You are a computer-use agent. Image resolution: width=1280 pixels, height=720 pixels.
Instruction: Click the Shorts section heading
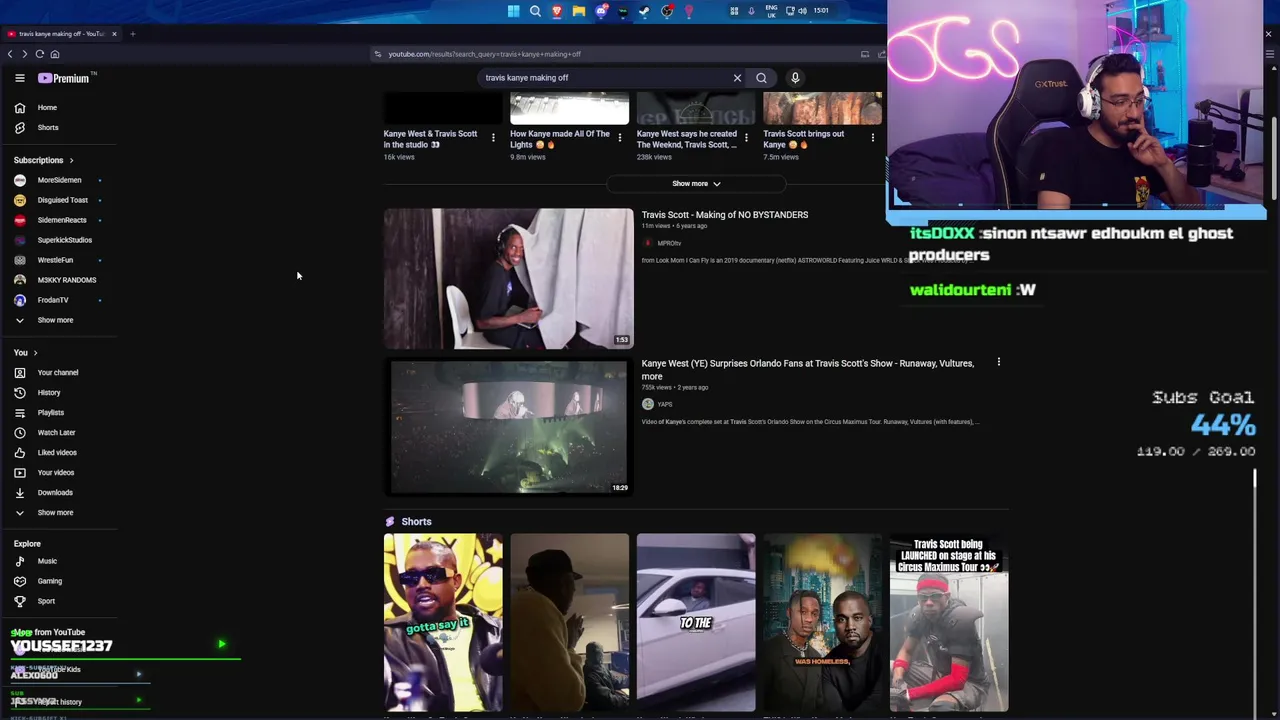[x=416, y=521]
